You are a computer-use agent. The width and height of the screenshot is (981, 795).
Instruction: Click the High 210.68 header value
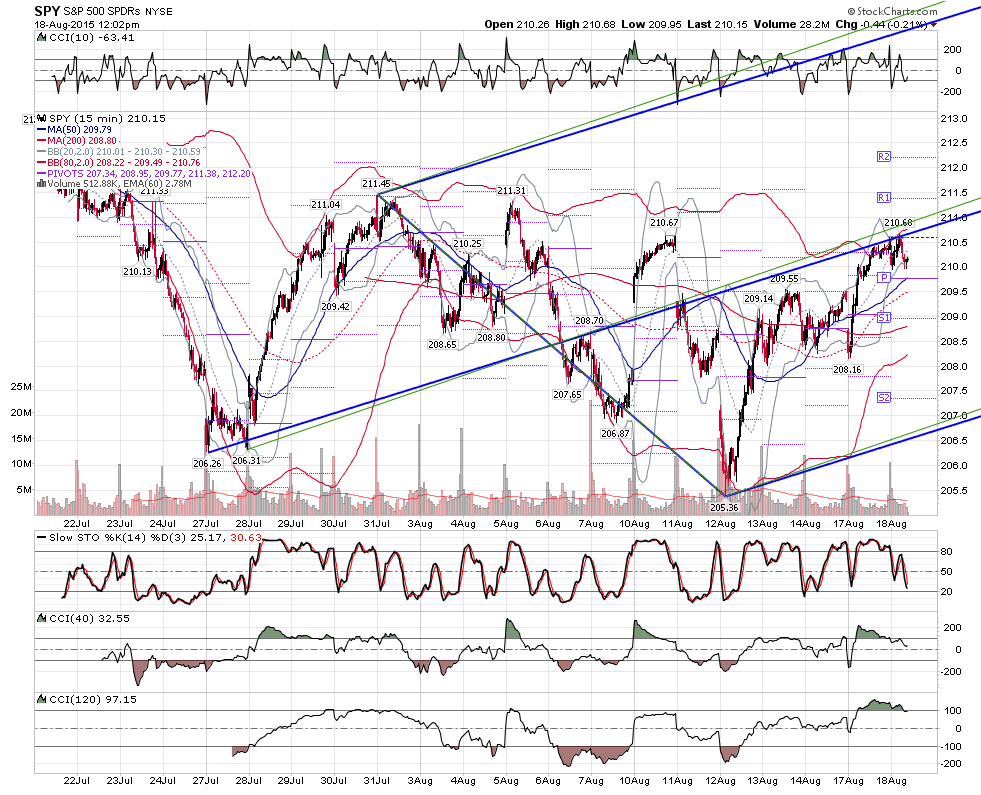pos(585,24)
